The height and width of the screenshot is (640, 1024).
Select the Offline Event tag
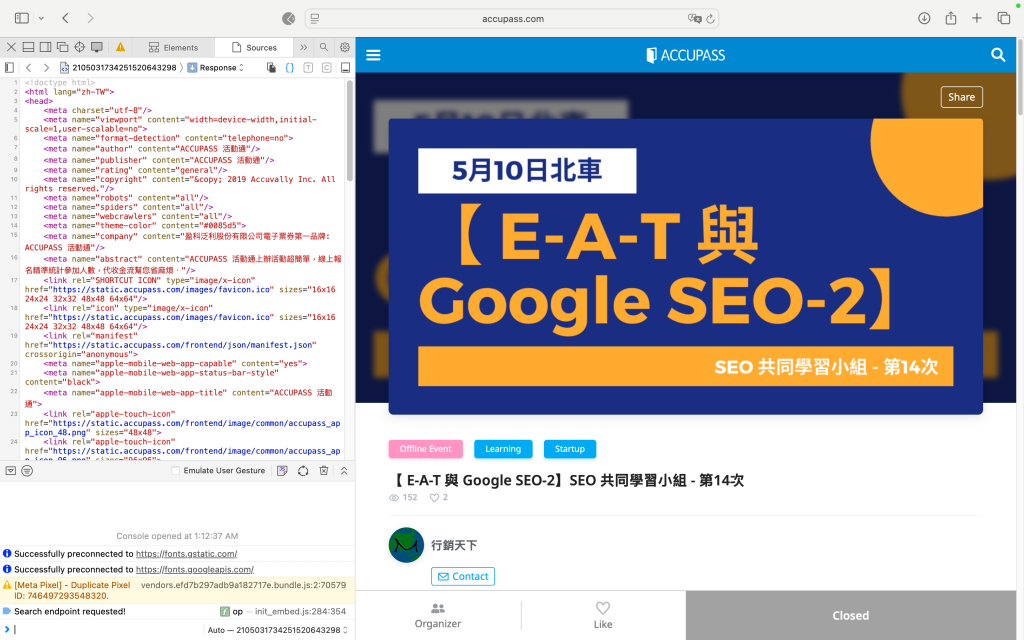tap(426, 449)
